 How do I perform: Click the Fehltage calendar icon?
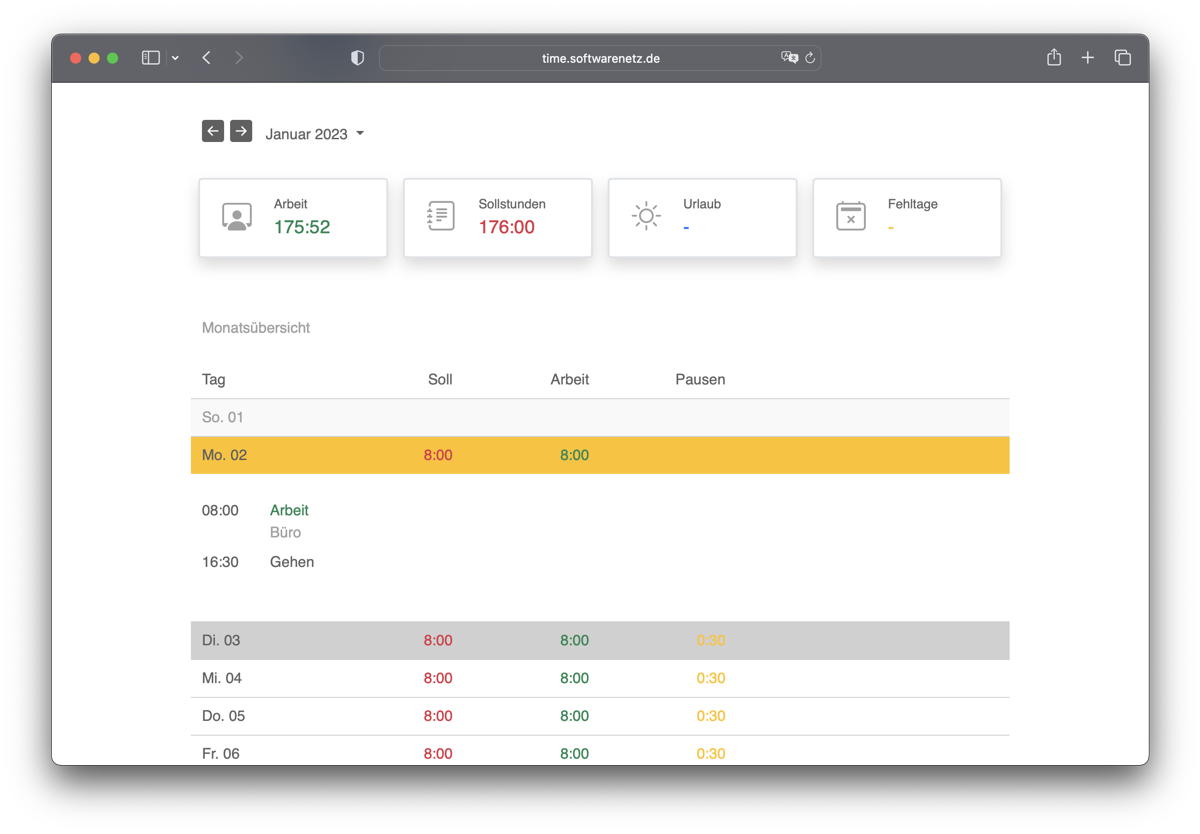851,217
